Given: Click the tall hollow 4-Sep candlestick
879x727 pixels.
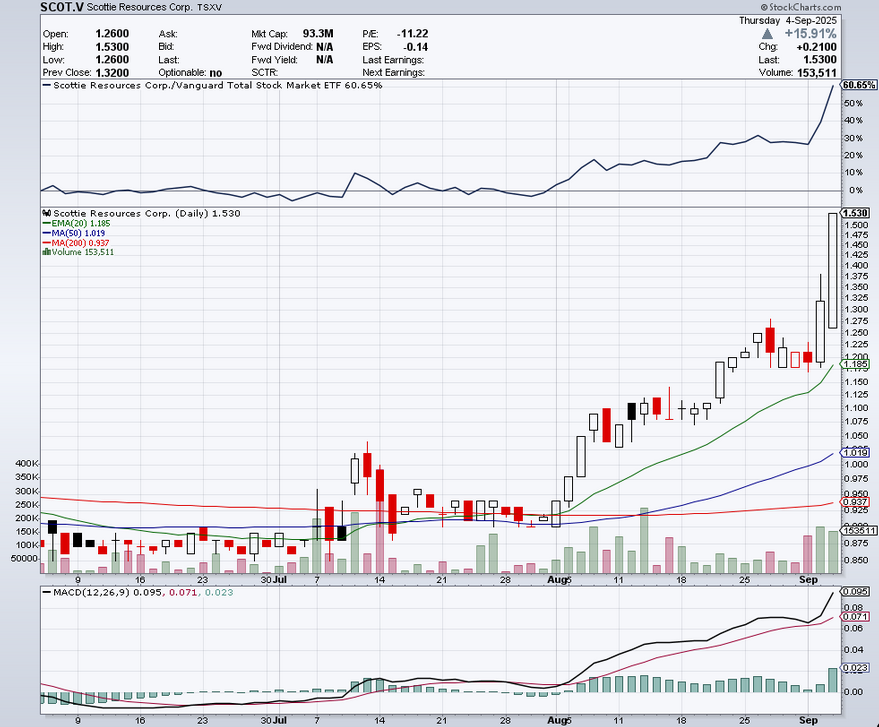Looking at the screenshot, I should pos(832,271).
